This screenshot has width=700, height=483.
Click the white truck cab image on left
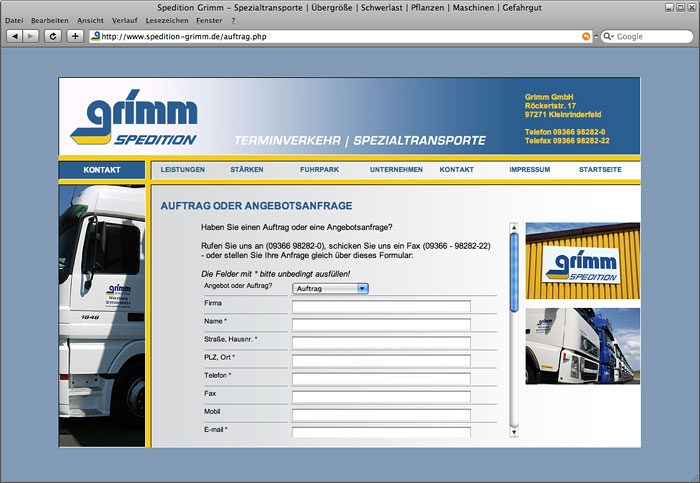[102, 316]
